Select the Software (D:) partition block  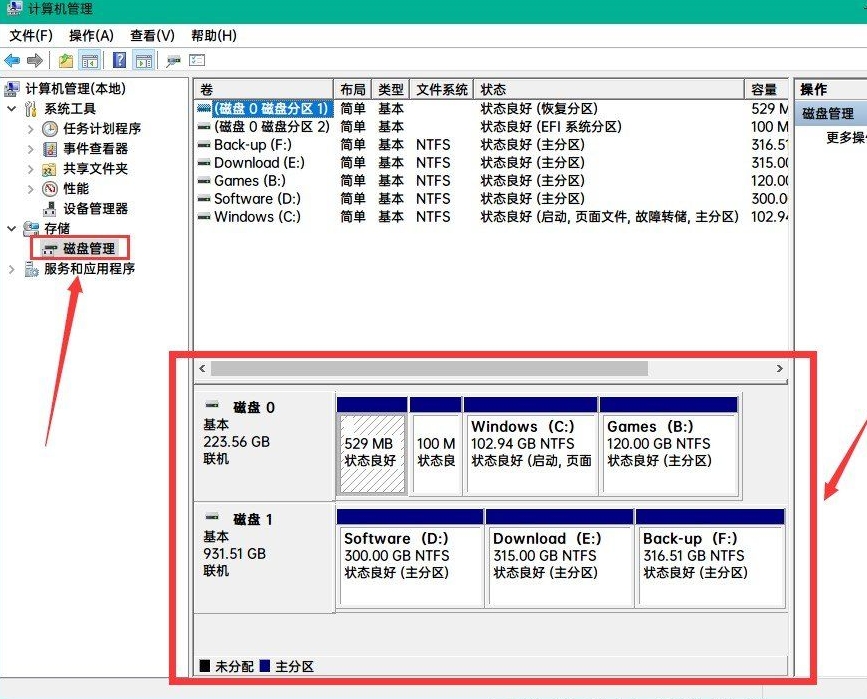(410, 559)
